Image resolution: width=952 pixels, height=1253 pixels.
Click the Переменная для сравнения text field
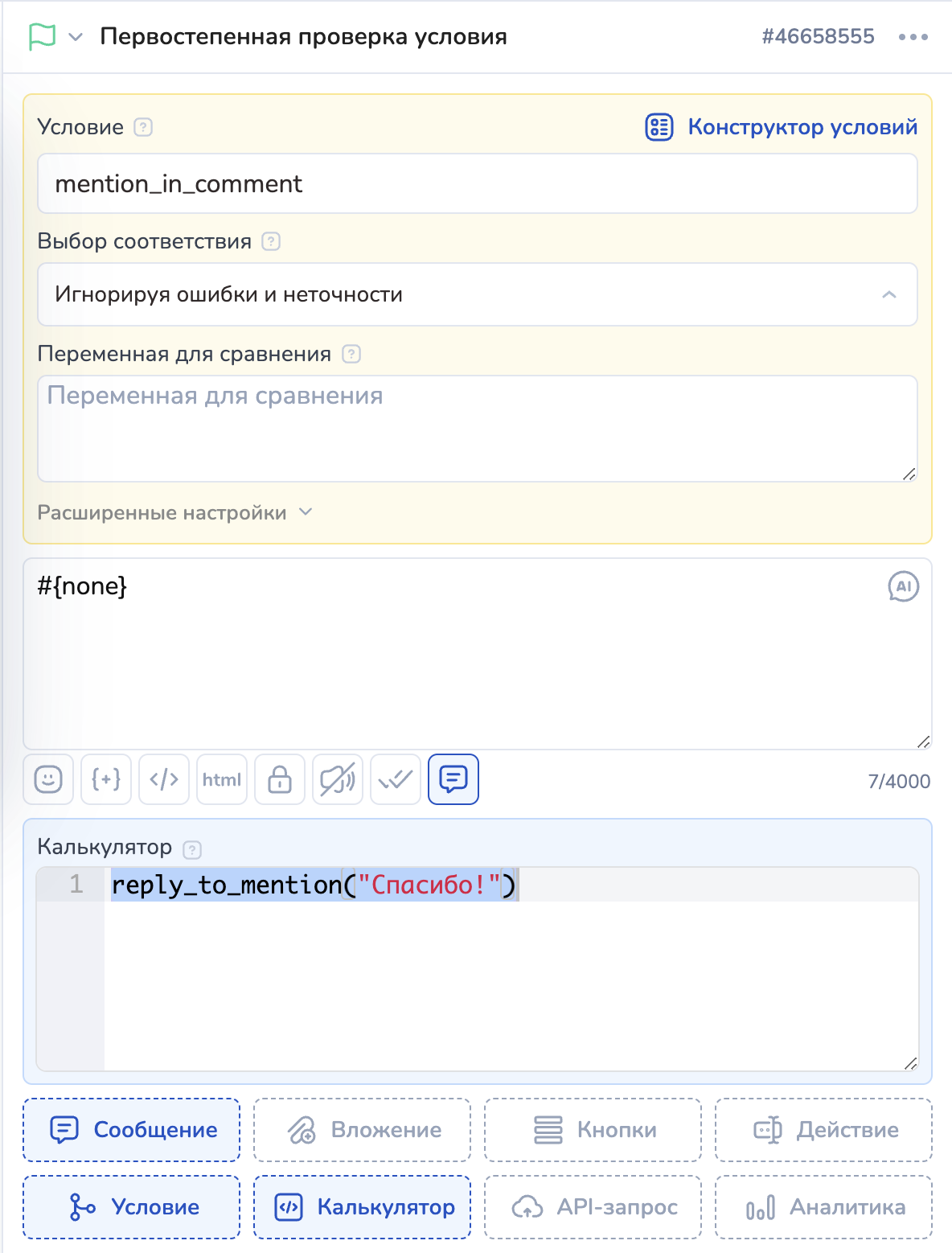(x=478, y=429)
